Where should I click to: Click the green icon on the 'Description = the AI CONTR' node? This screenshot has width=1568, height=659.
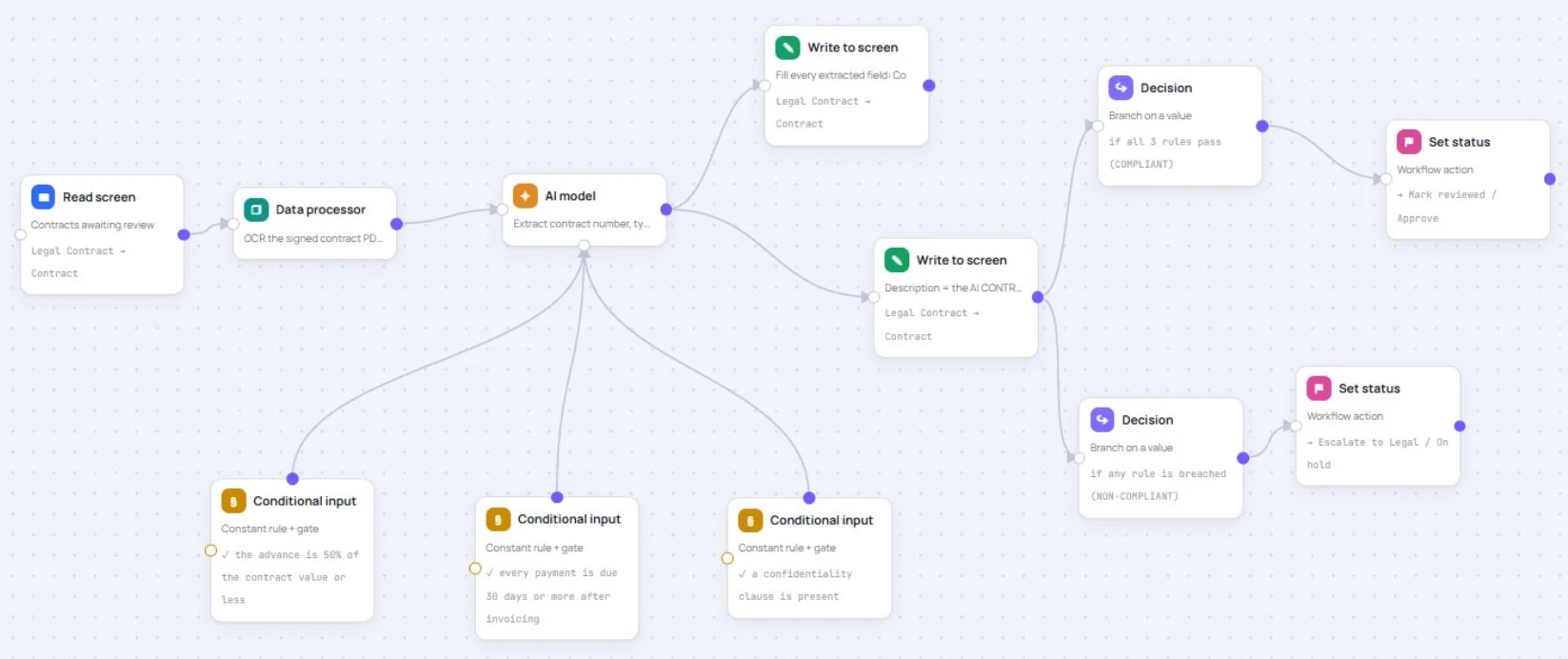[897, 260]
